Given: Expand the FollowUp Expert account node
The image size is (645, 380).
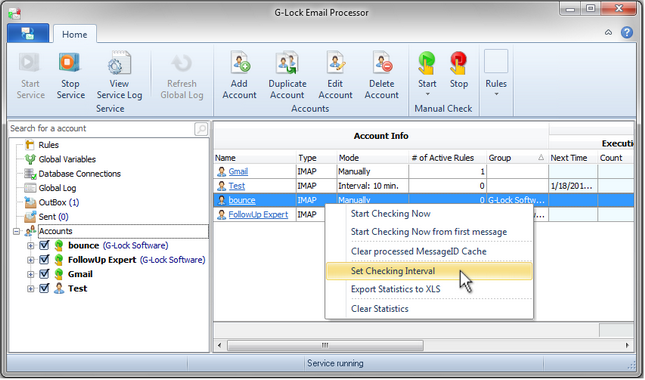Looking at the screenshot, I should [x=30, y=260].
